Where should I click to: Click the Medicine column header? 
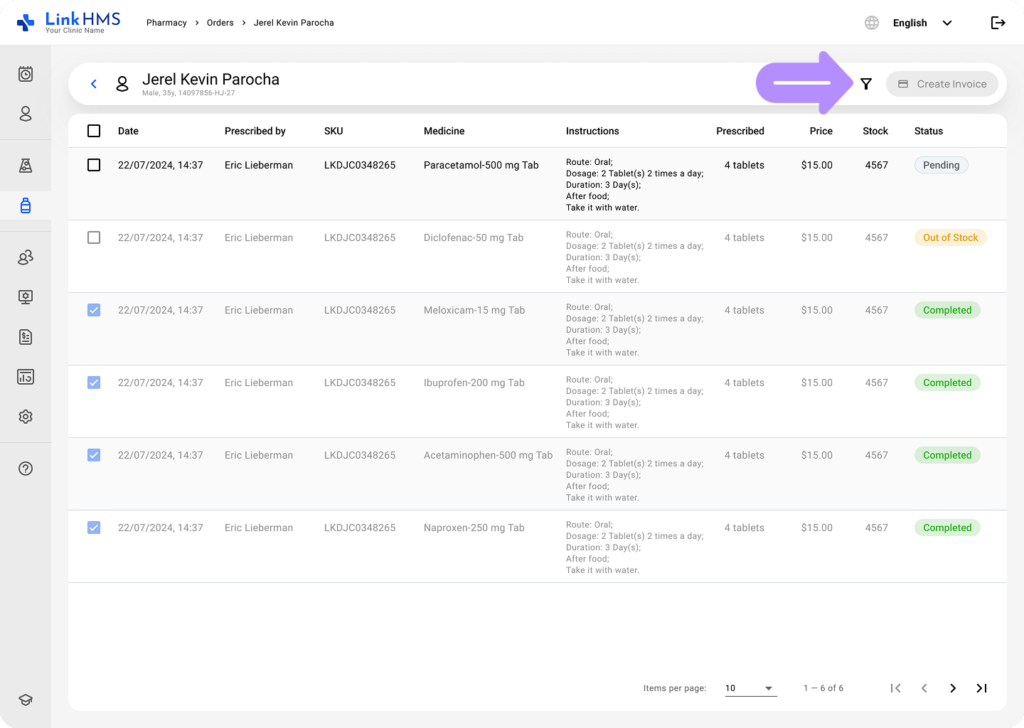(444, 131)
